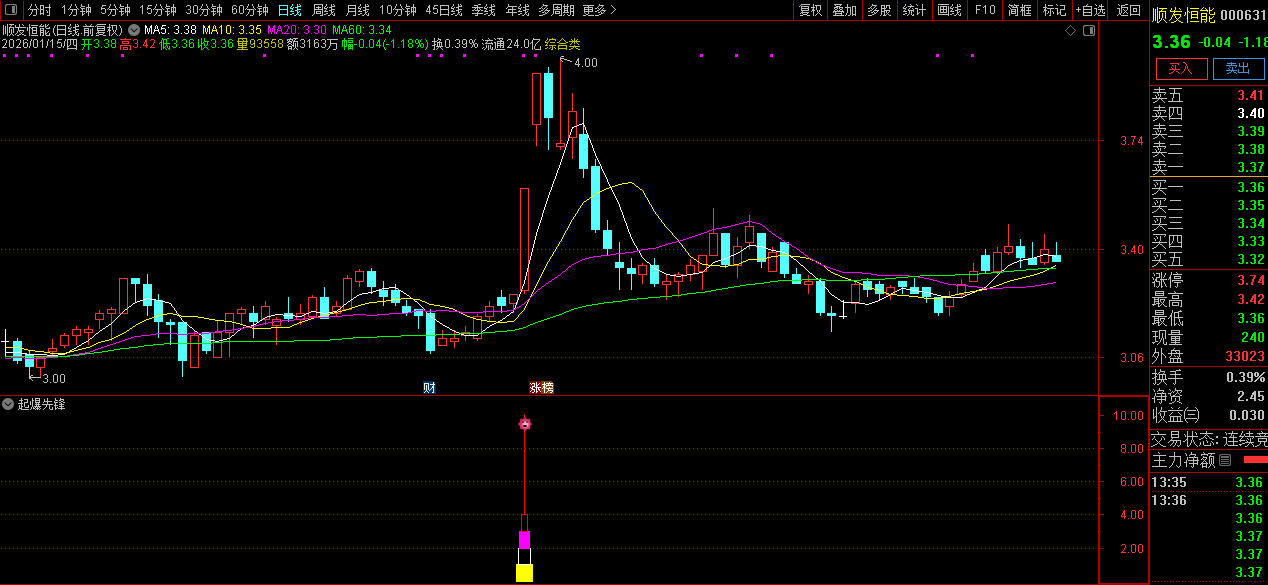The image size is (1268, 585).
Task: Toggle 复权 price adjustment
Action: pos(810,10)
